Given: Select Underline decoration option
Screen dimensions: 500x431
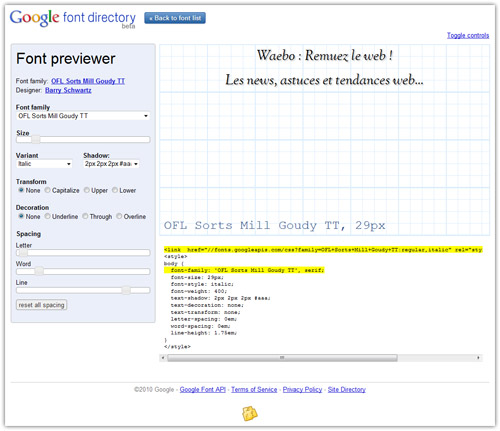Looking at the screenshot, I should (48, 216).
